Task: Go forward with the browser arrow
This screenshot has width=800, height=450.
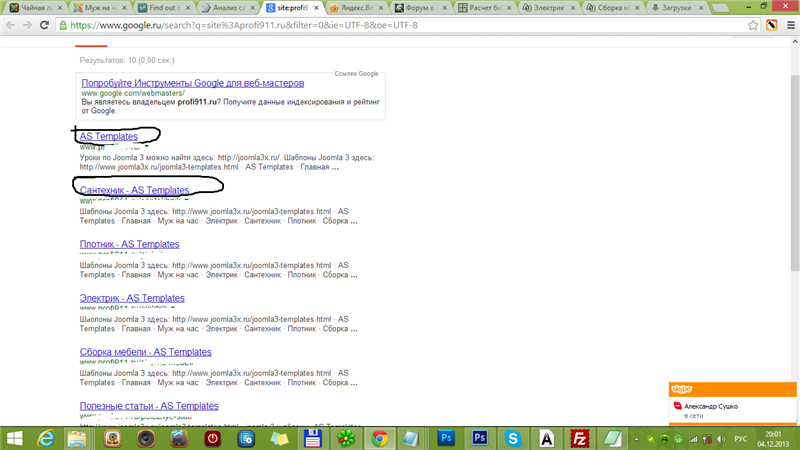Action: (x=27, y=25)
